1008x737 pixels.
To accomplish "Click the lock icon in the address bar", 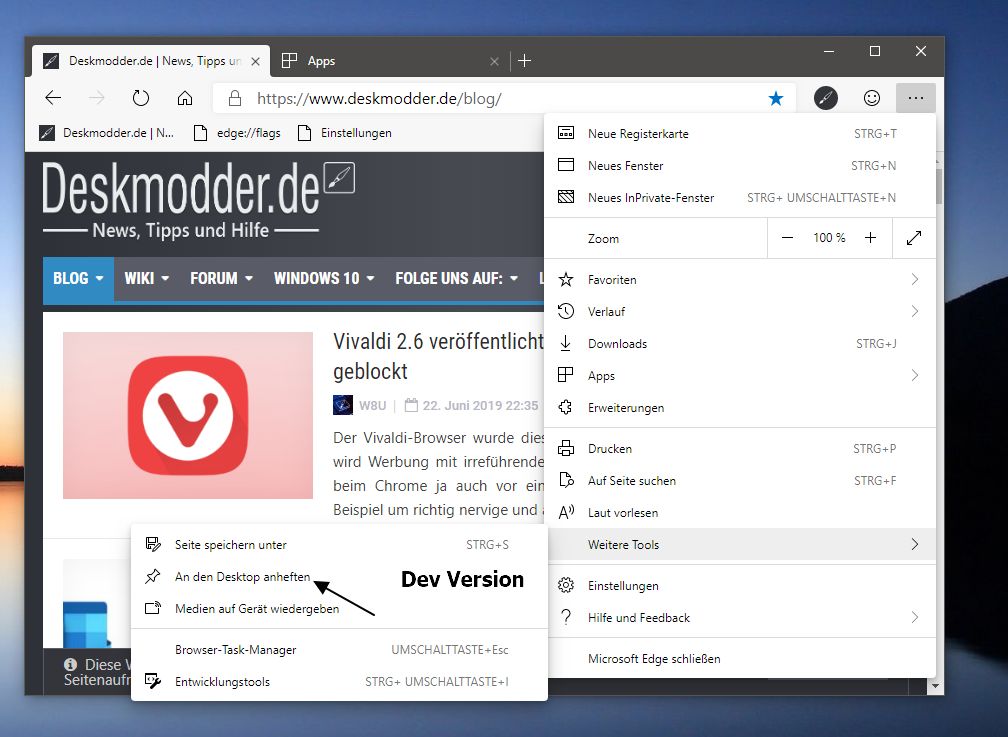I will [x=235, y=98].
